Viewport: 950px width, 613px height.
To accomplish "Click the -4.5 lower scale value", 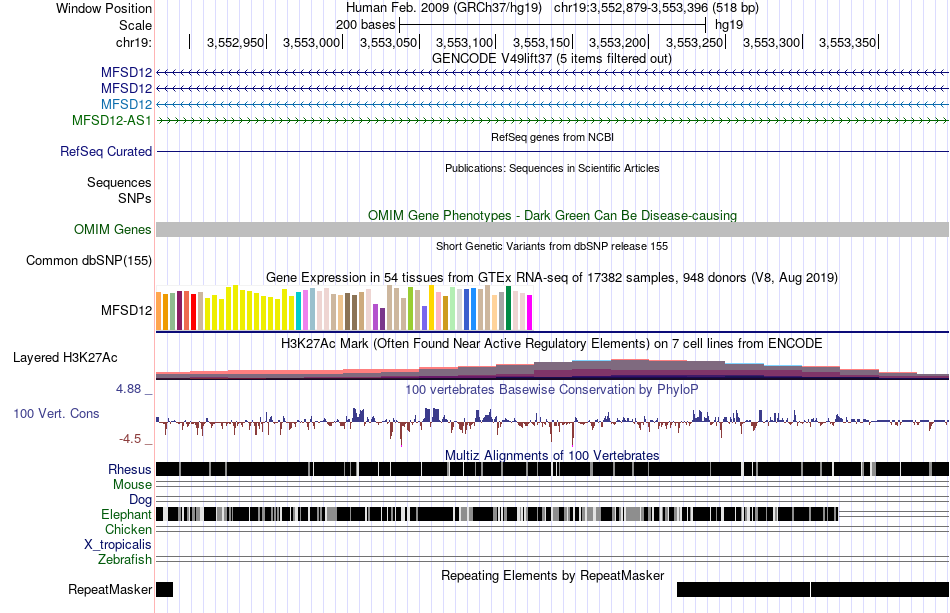I will pos(130,439).
